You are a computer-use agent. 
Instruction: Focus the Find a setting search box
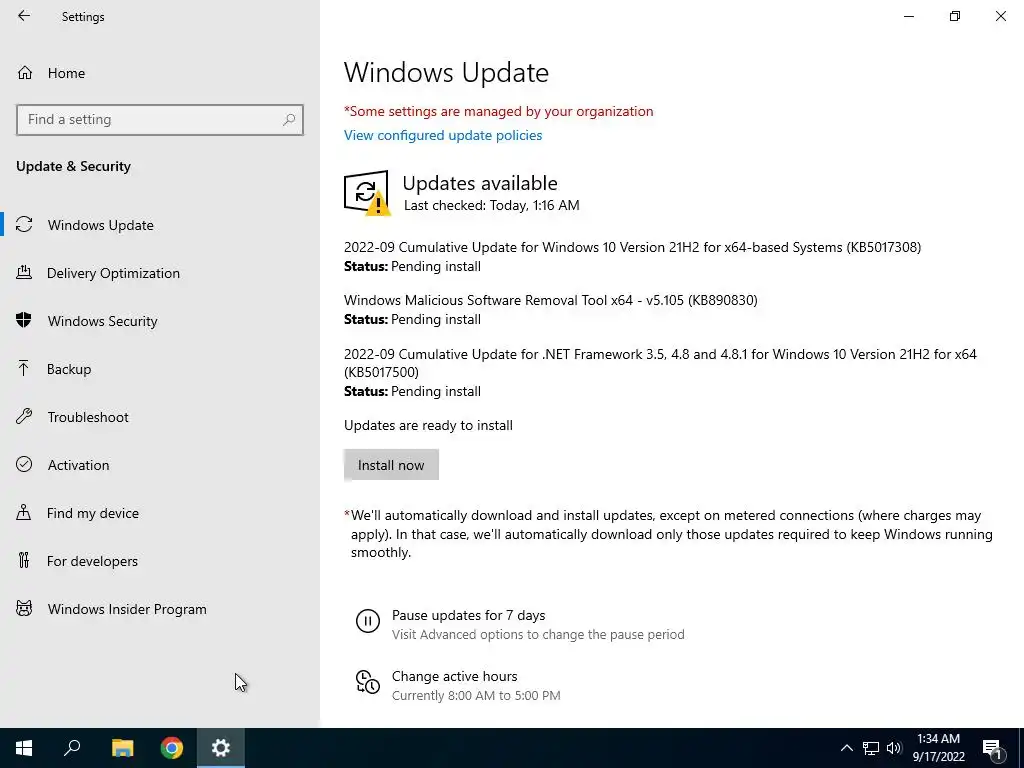point(160,120)
